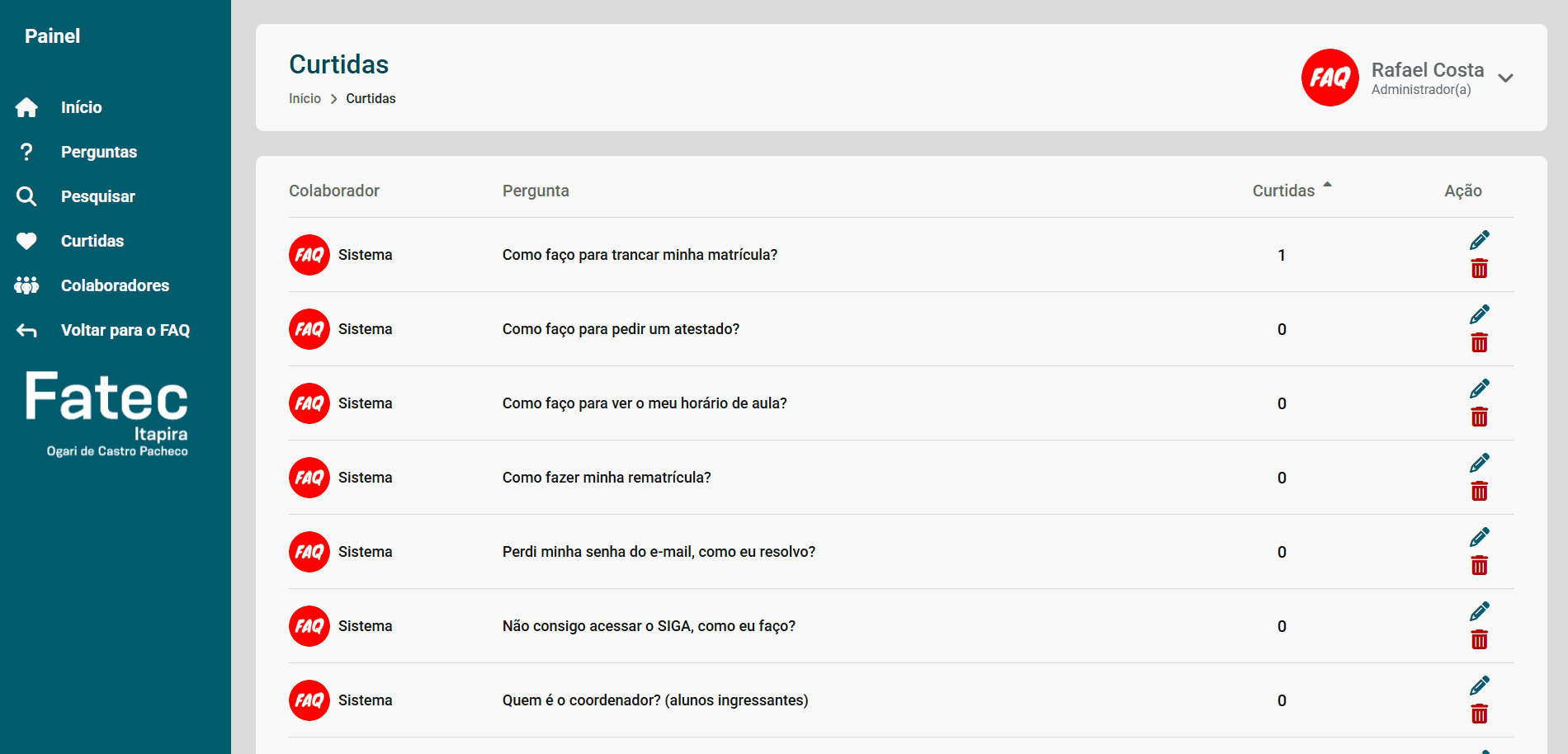Click the Painel heading
1568x754 pixels.
(52, 35)
